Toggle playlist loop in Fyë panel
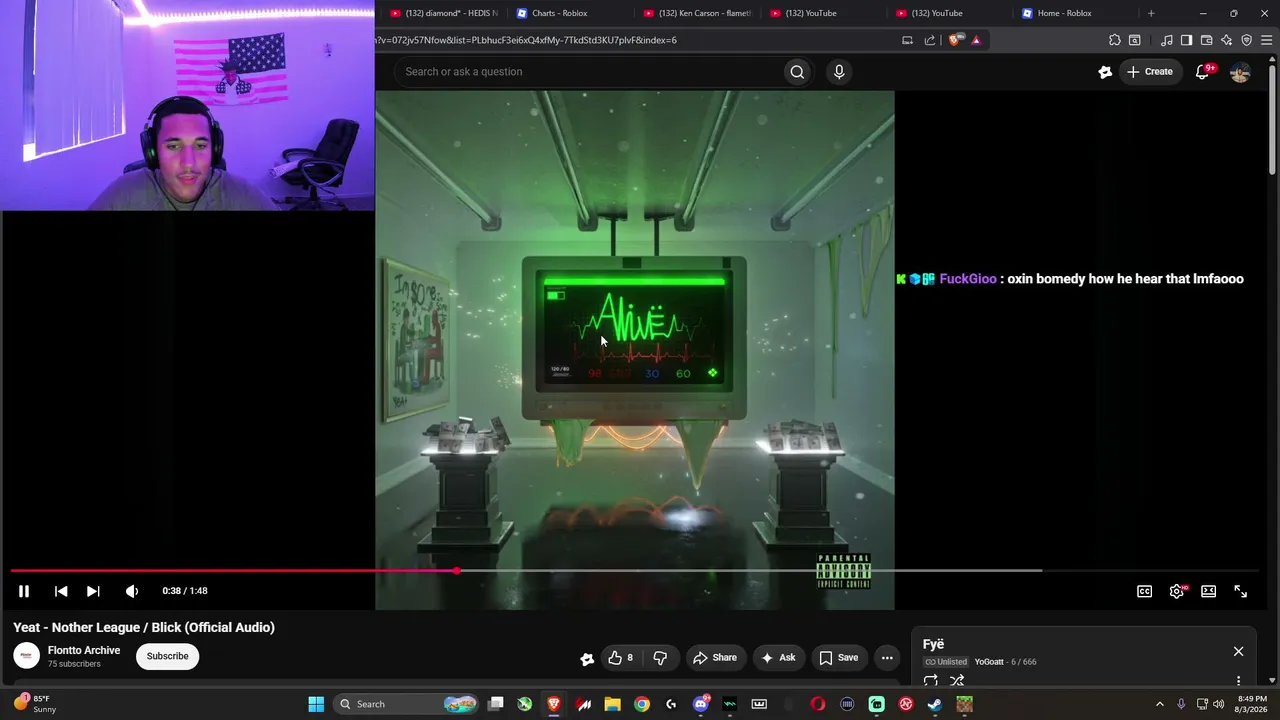Image resolution: width=1280 pixels, height=720 pixels. coord(931,681)
